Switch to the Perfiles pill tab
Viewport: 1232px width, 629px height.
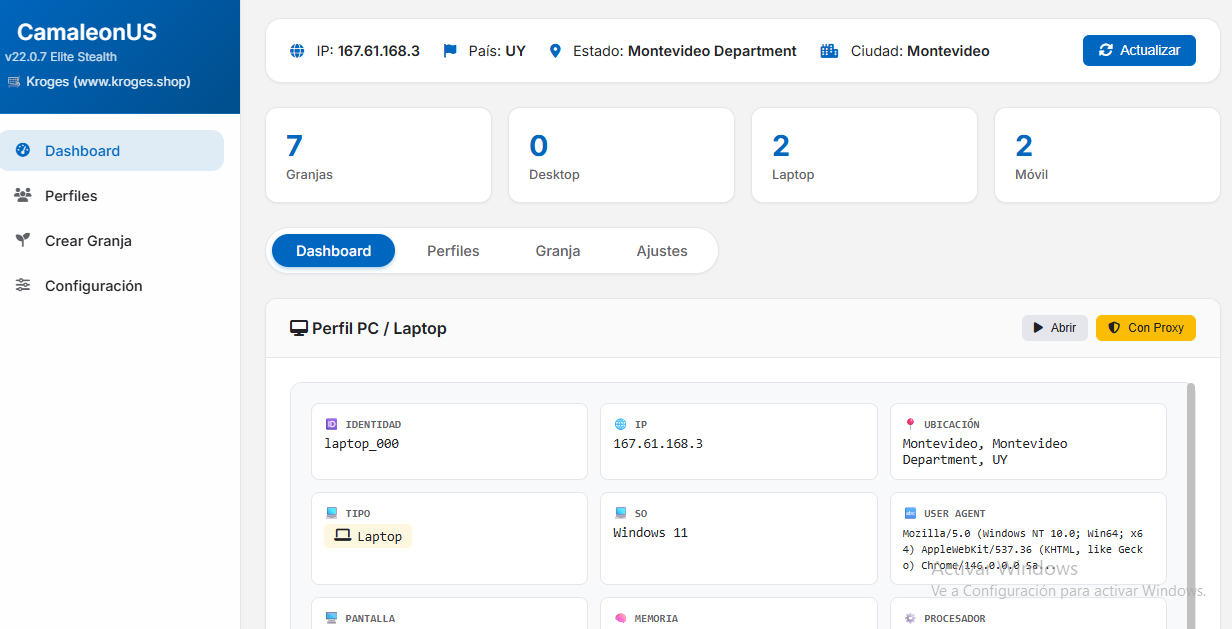[x=453, y=251]
